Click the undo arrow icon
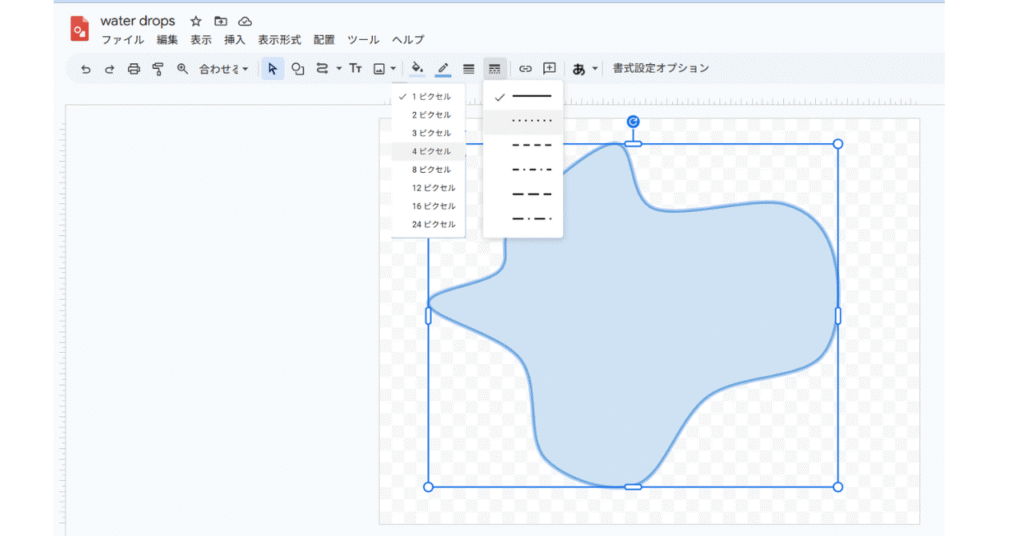The width and height of the screenshot is (1024, 536). [85, 69]
